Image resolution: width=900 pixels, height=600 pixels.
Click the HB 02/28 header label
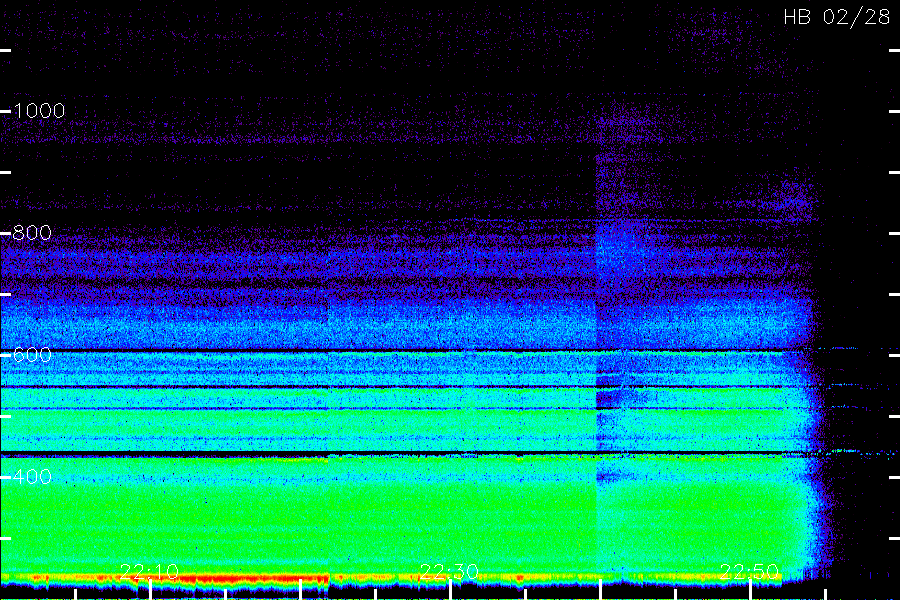(x=837, y=17)
